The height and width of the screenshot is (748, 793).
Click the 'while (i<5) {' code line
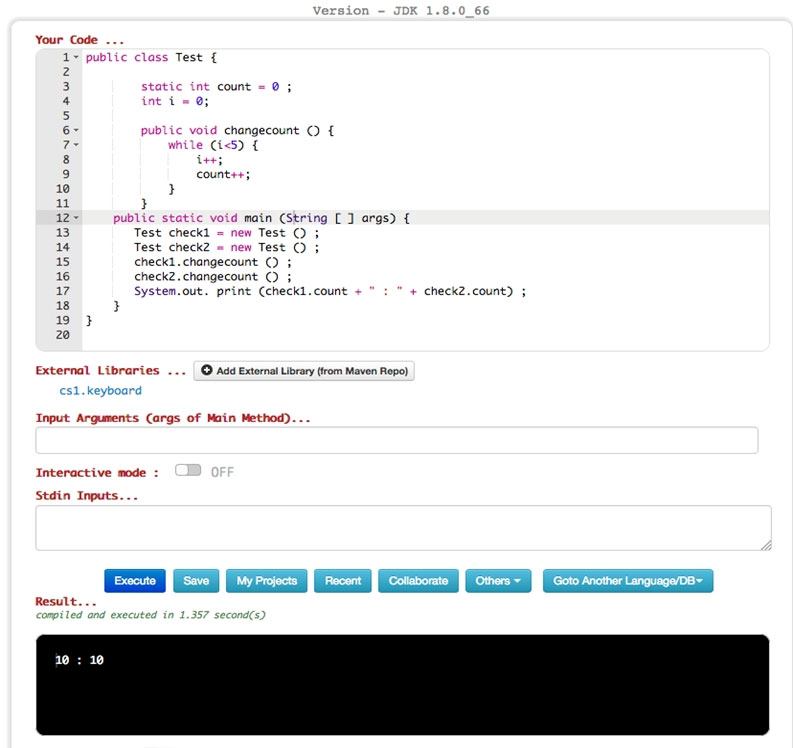[x=213, y=145]
